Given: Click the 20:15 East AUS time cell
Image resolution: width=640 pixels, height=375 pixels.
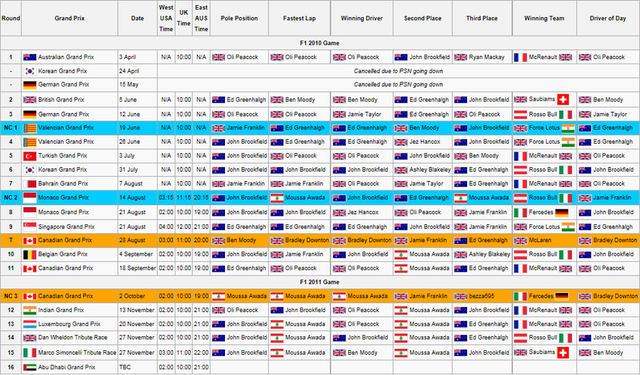Looking at the screenshot, I should tap(201, 197).
